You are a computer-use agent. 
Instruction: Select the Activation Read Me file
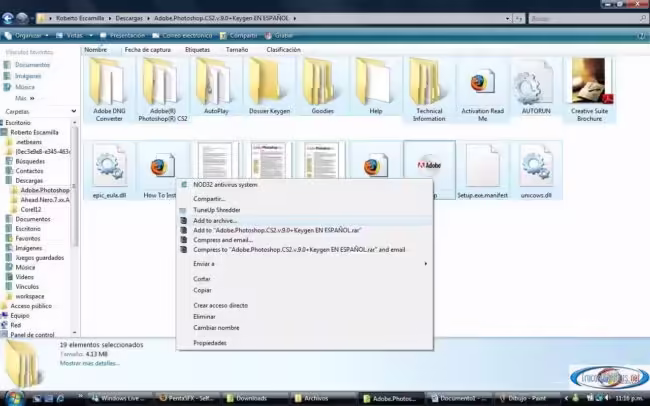pyautogui.click(x=483, y=90)
